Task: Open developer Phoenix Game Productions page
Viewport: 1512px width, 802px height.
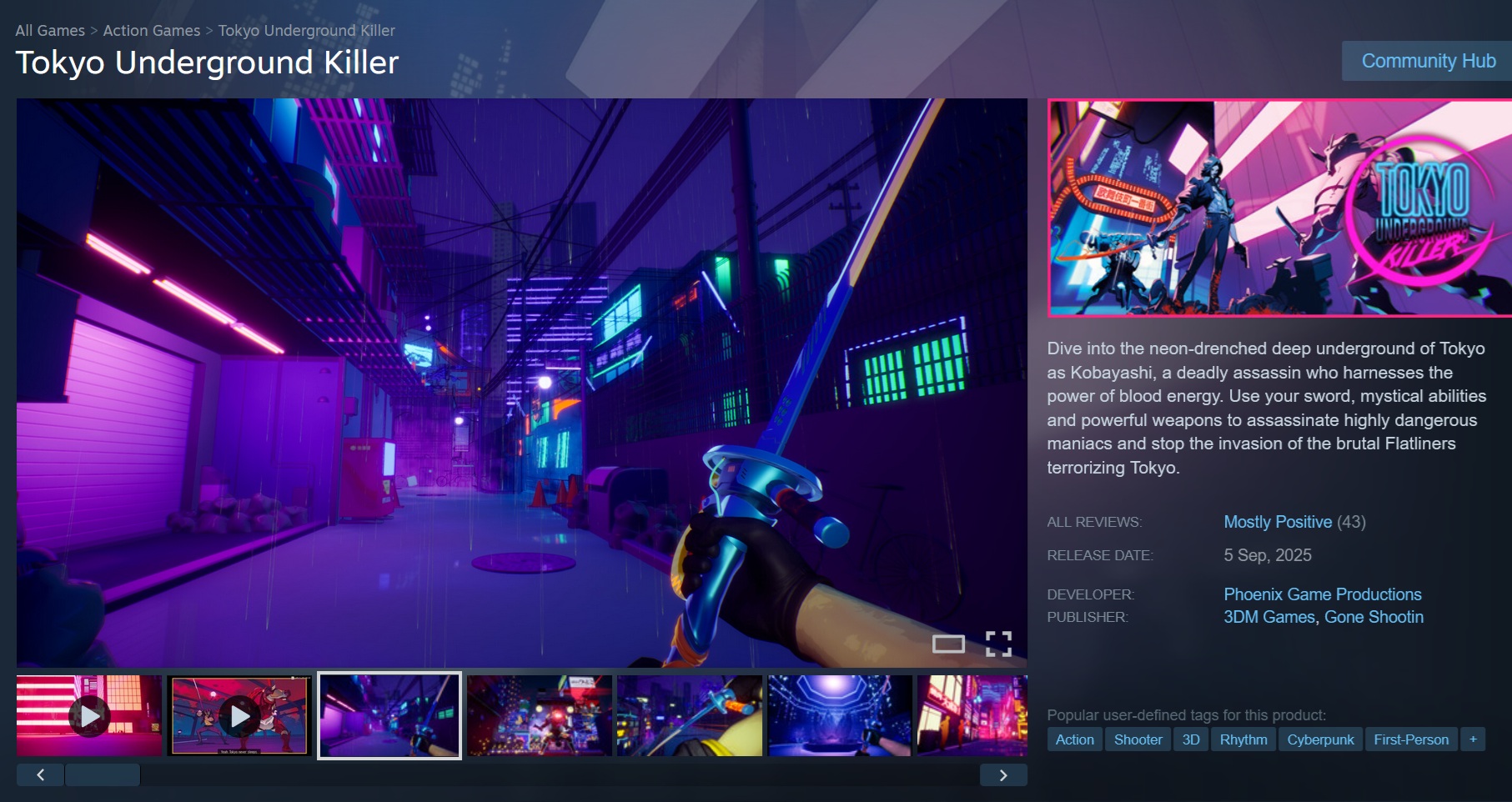Action: pos(1323,594)
